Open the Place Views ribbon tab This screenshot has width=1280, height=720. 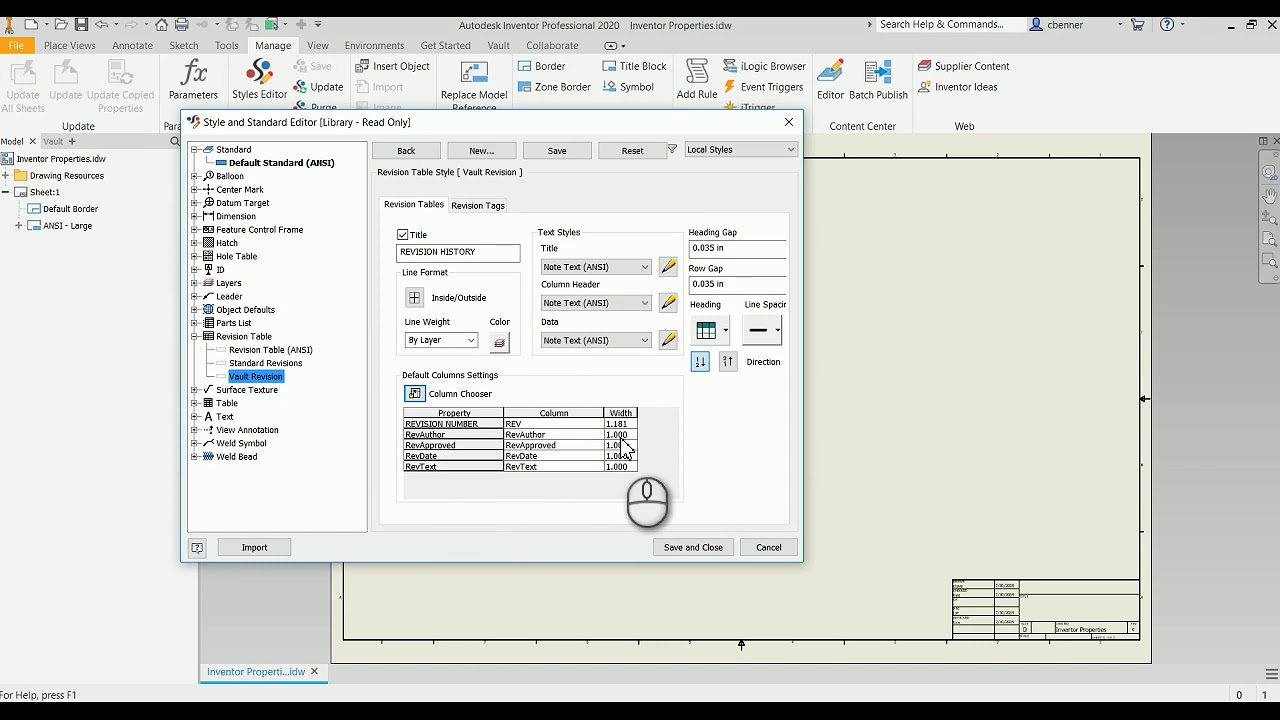(70, 45)
